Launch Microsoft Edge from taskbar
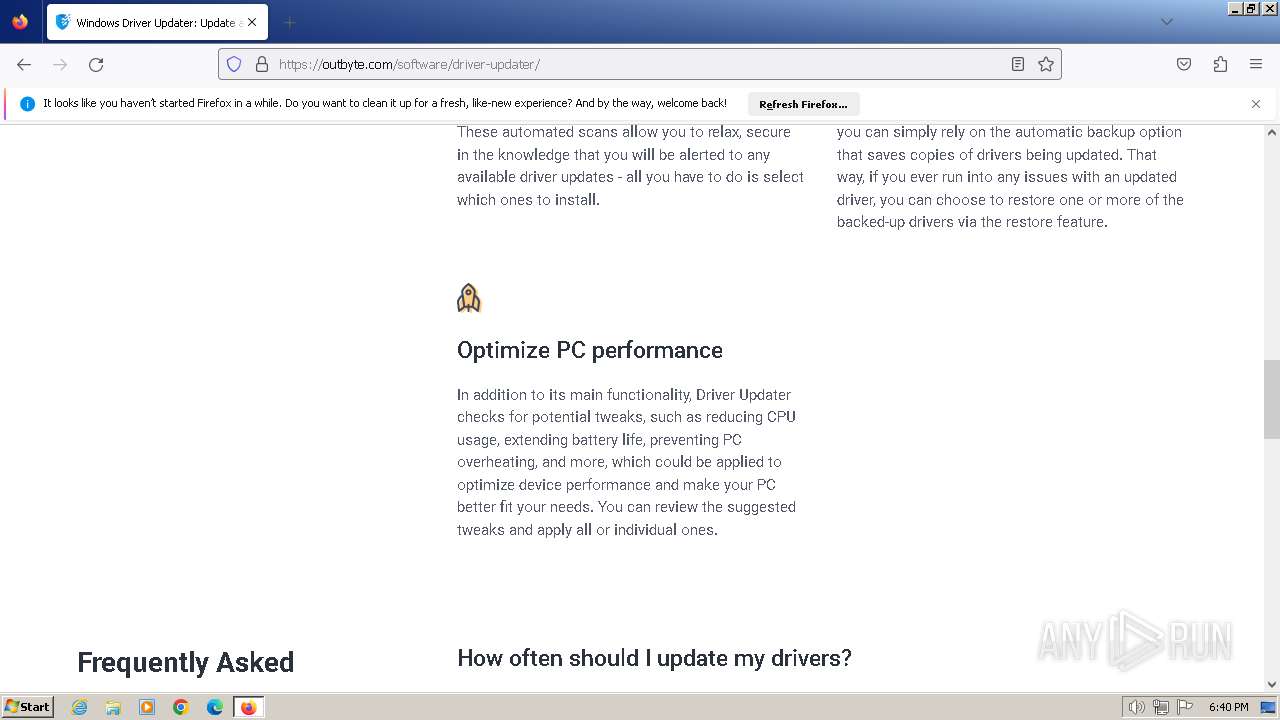This screenshot has height=720, width=1280. point(215,707)
